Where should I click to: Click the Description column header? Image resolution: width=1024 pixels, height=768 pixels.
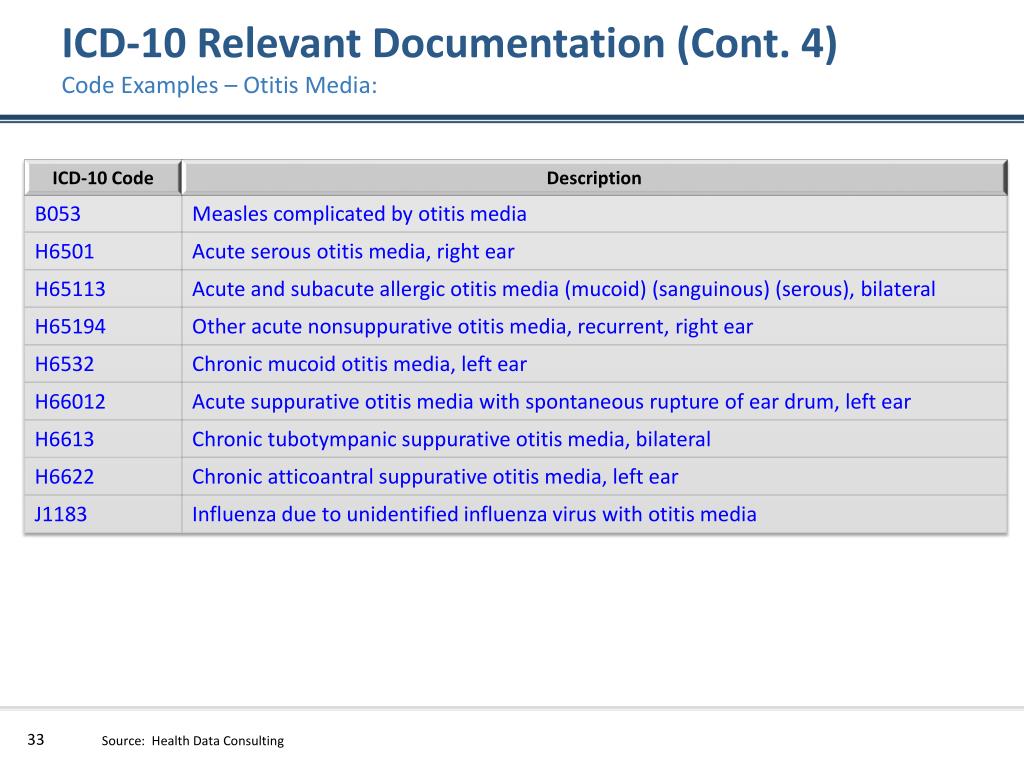point(594,178)
